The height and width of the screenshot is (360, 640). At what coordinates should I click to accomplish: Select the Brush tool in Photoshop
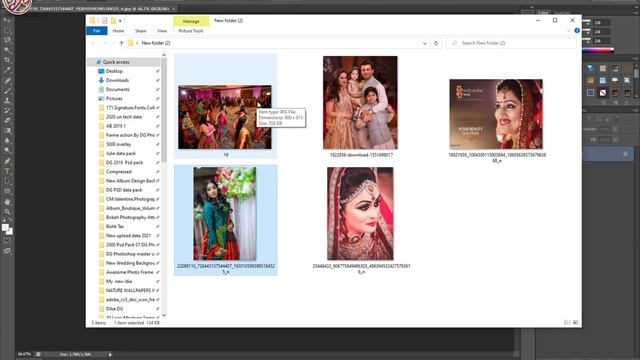7,90
